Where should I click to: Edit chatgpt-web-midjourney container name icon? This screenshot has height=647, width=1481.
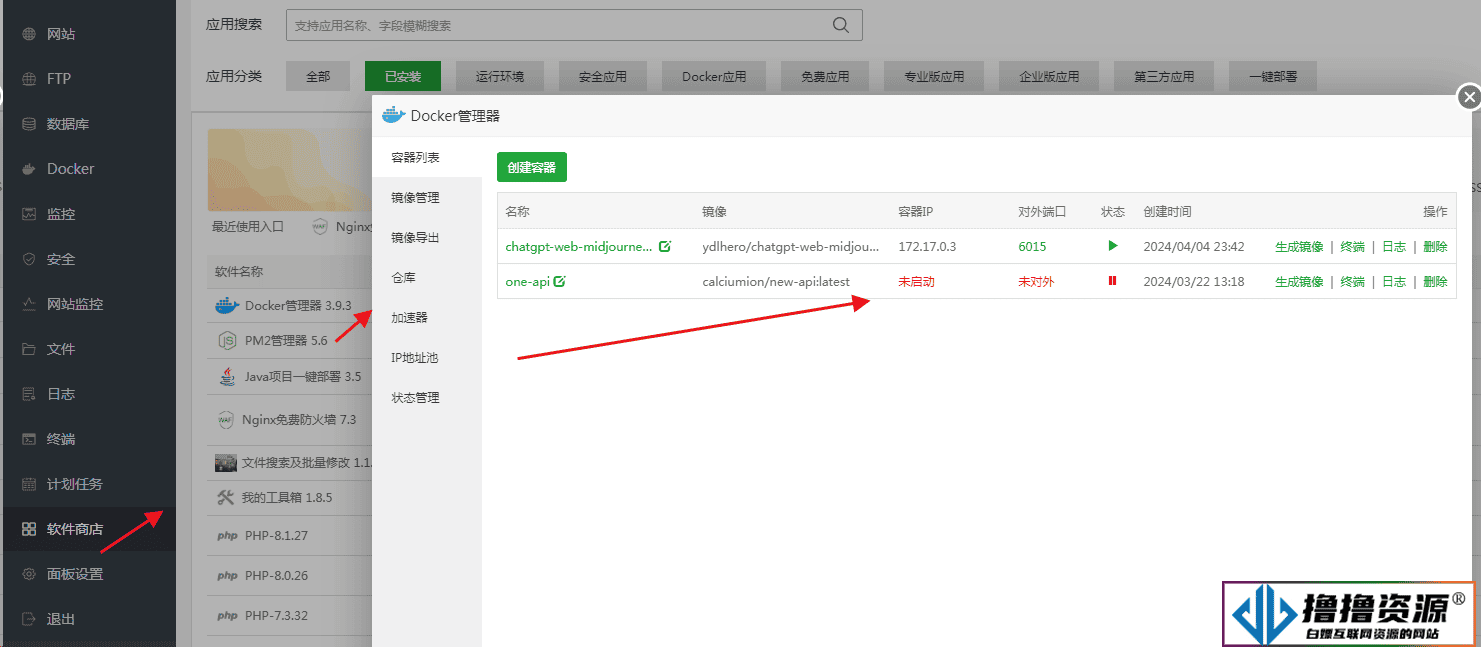click(x=665, y=246)
